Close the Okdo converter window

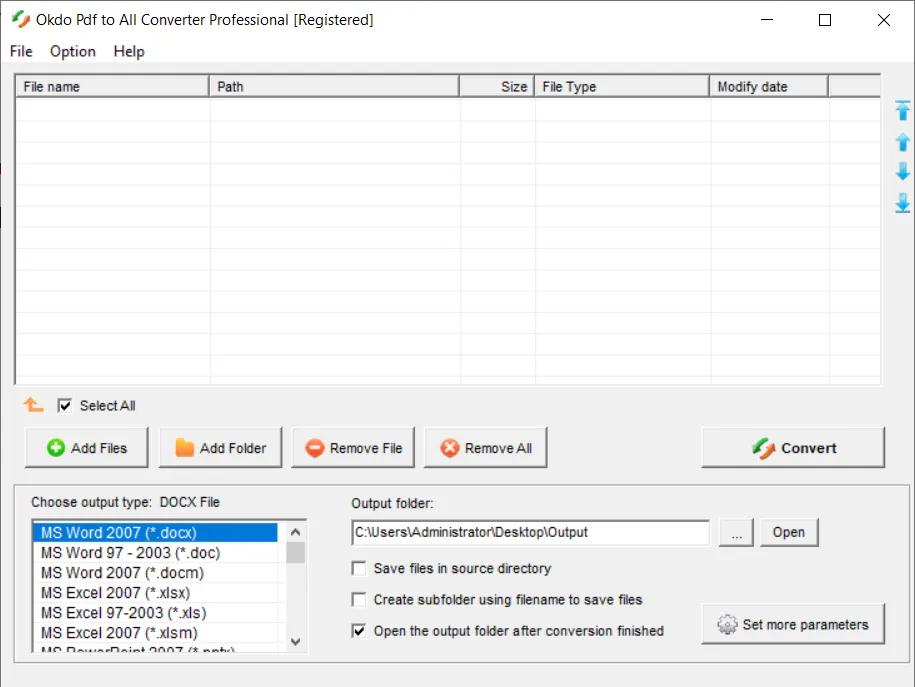[x=883, y=20]
